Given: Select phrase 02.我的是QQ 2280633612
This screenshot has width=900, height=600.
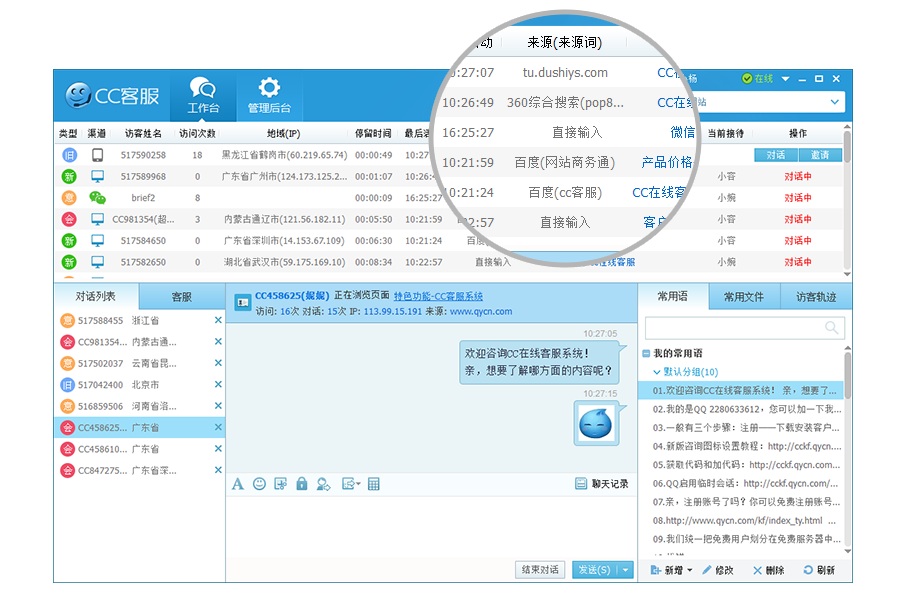Looking at the screenshot, I should [x=747, y=409].
